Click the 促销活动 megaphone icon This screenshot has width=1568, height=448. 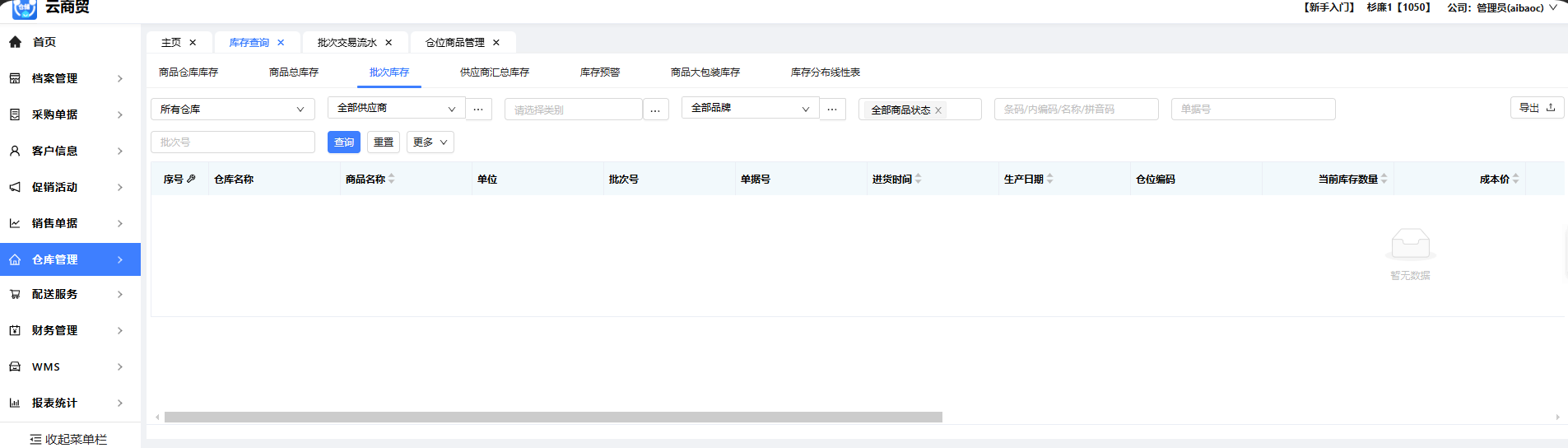pos(15,187)
